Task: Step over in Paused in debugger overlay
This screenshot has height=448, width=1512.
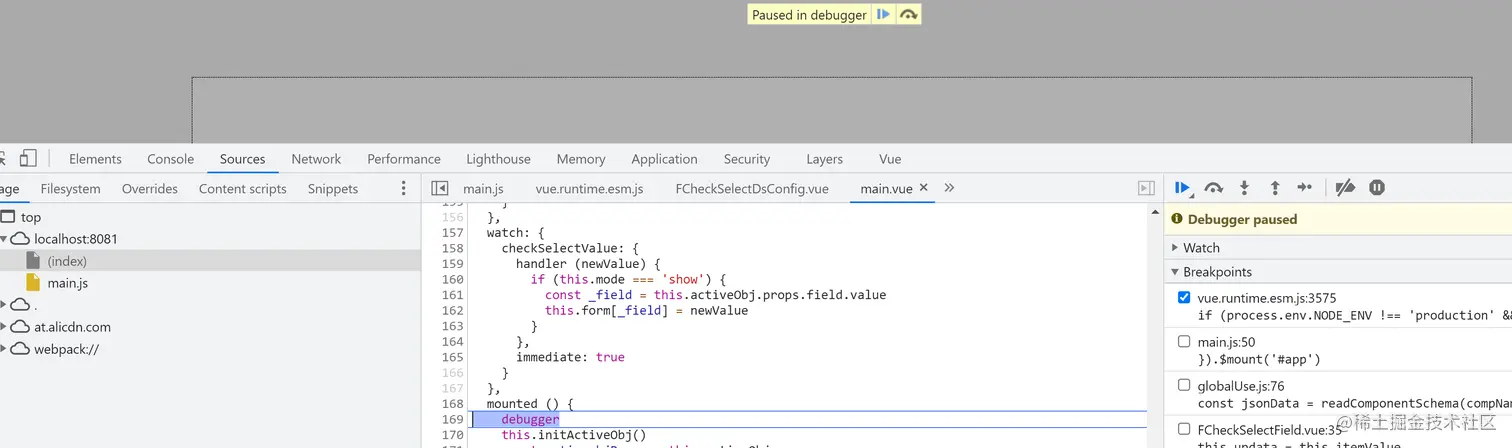Action: click(908, 15)
